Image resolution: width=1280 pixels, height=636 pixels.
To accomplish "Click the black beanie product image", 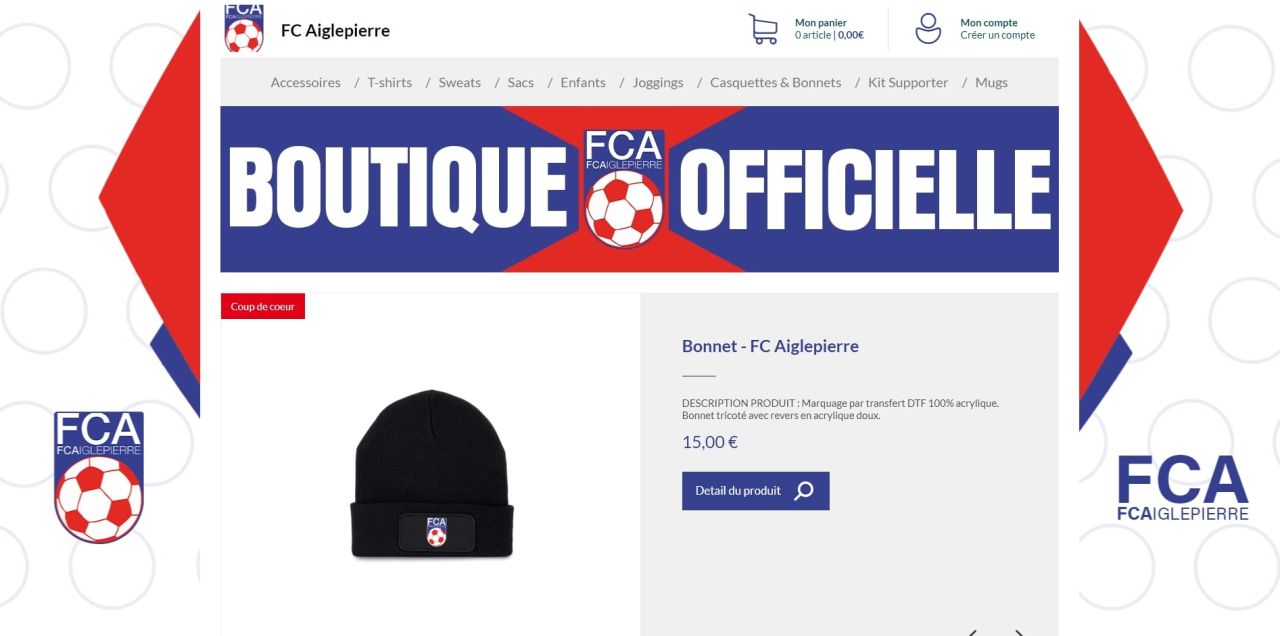I will pos(431,473).
